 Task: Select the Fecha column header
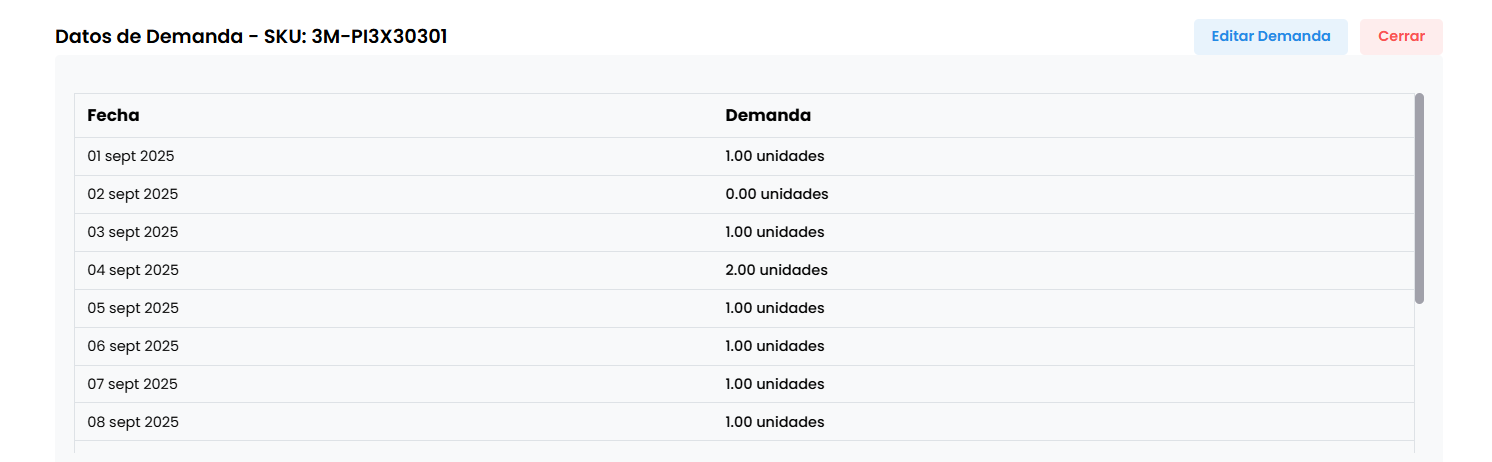click(x=114, y=116)
